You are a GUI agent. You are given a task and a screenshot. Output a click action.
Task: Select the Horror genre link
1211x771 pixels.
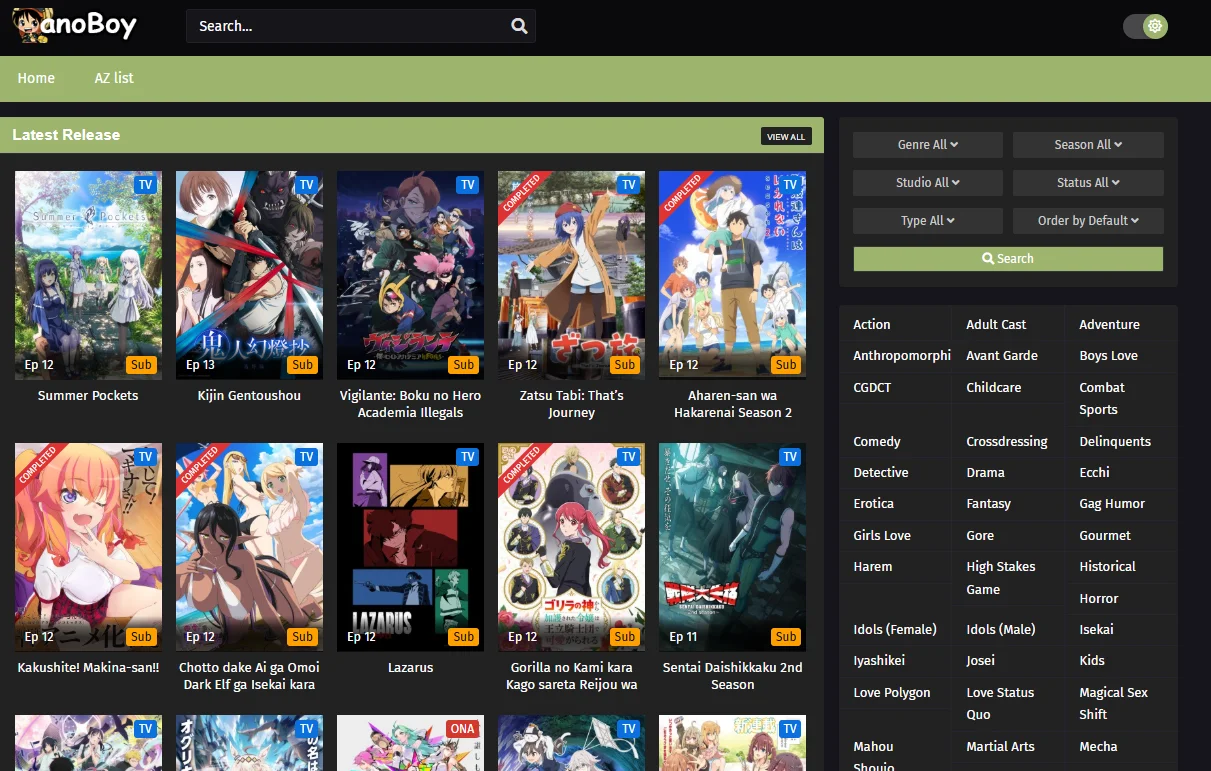pos(1099,599)
